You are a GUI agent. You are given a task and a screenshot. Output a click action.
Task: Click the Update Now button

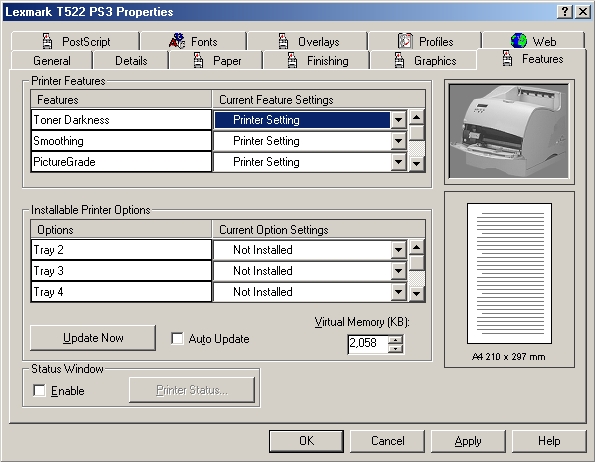[x=93, y=338]
